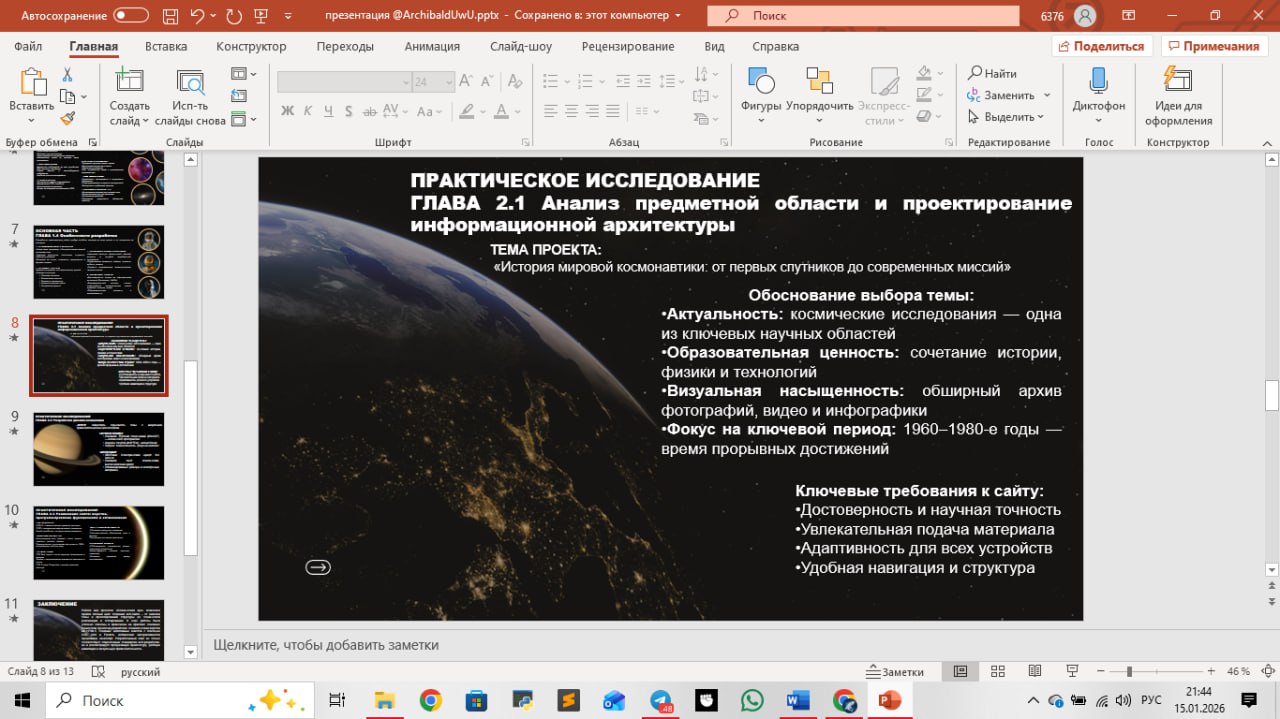Toggle Notes (Заметки) pane in status bar
This screenshot has width=1280, height=719.
(896, 672)
